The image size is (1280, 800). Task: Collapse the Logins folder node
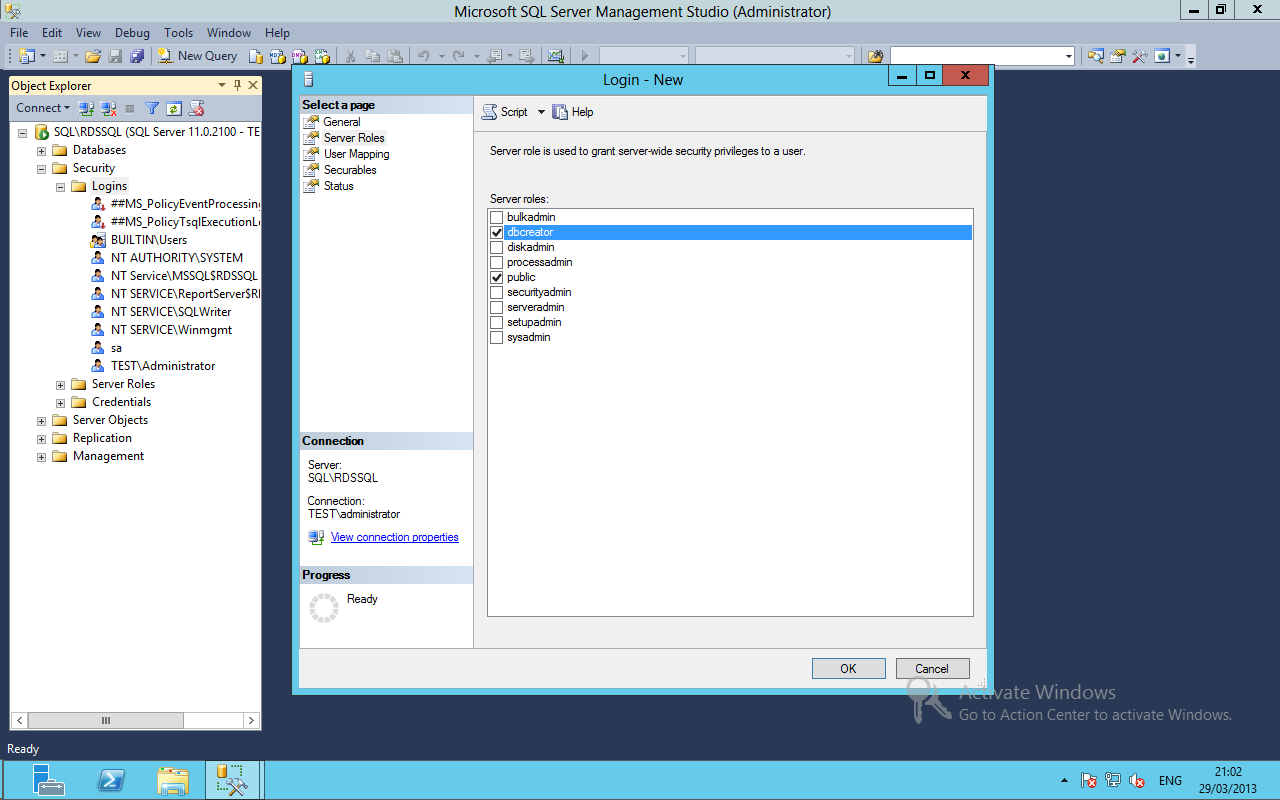pos(60,186)
